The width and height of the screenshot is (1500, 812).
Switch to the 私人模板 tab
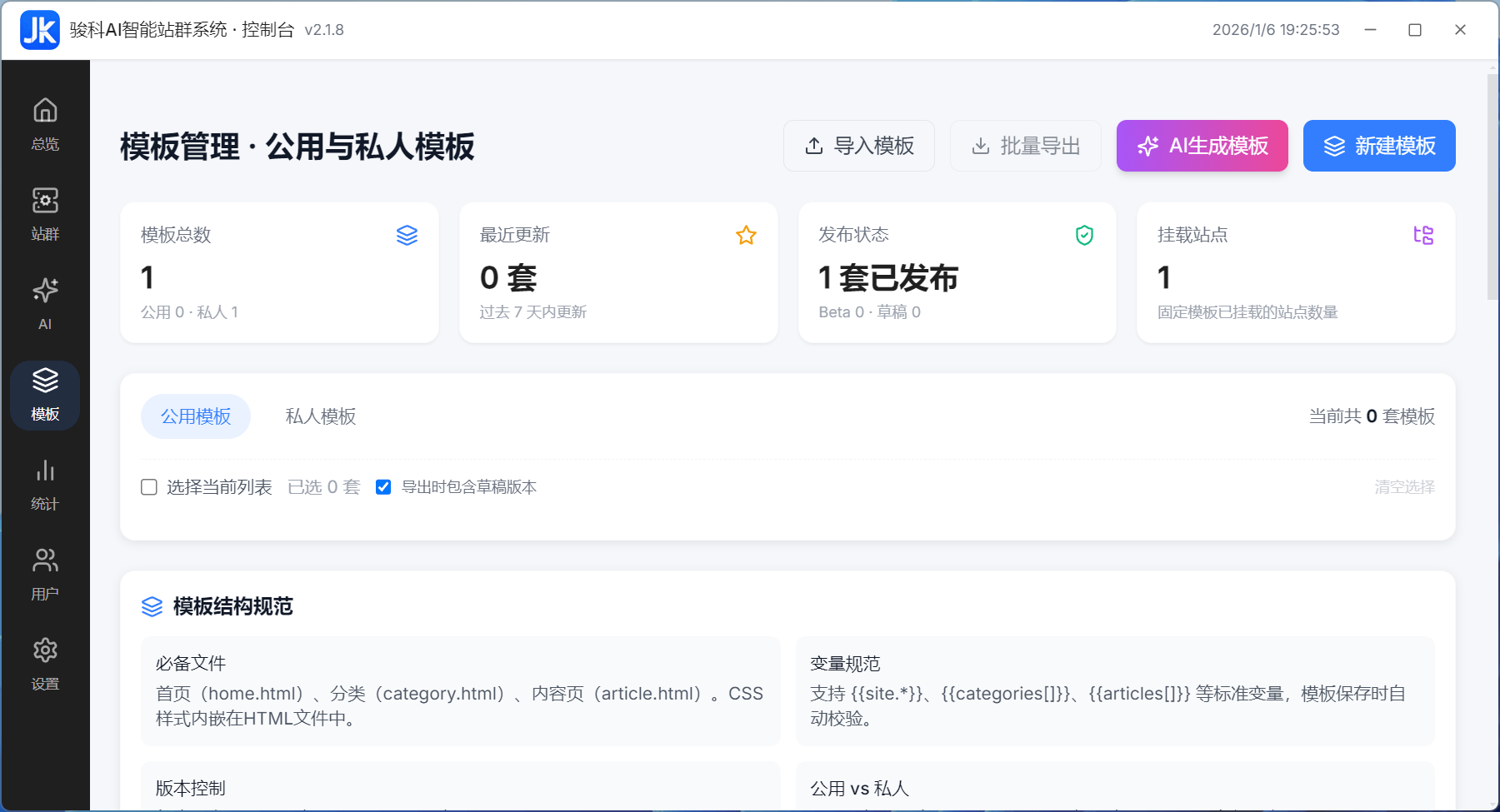[320, 416]
